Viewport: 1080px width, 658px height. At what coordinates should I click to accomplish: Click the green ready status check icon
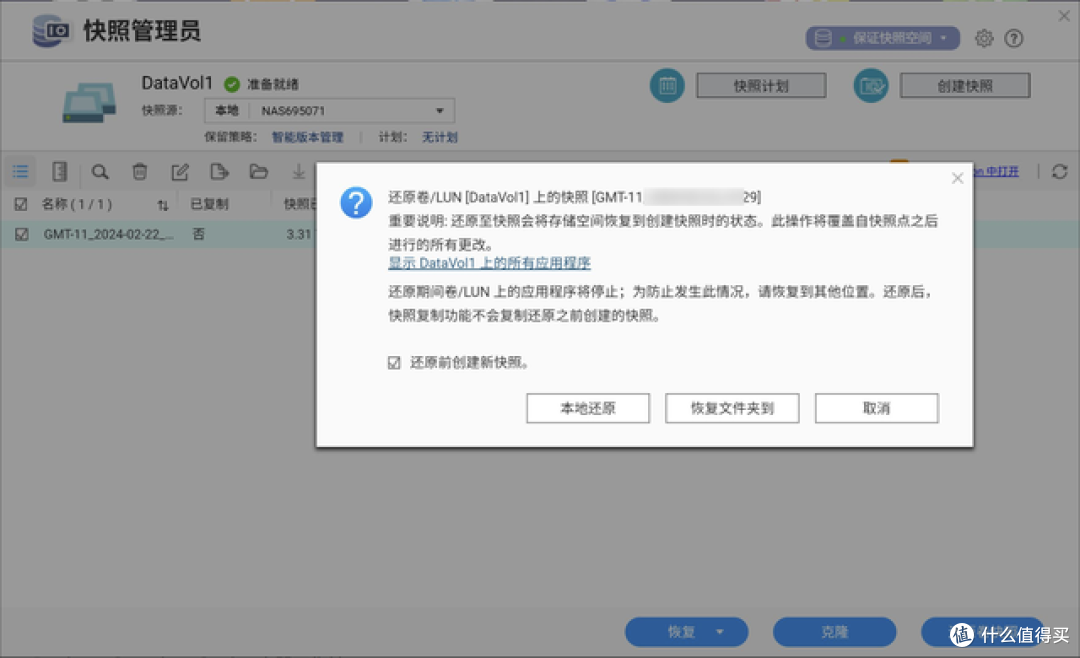[x=232, y=84]
